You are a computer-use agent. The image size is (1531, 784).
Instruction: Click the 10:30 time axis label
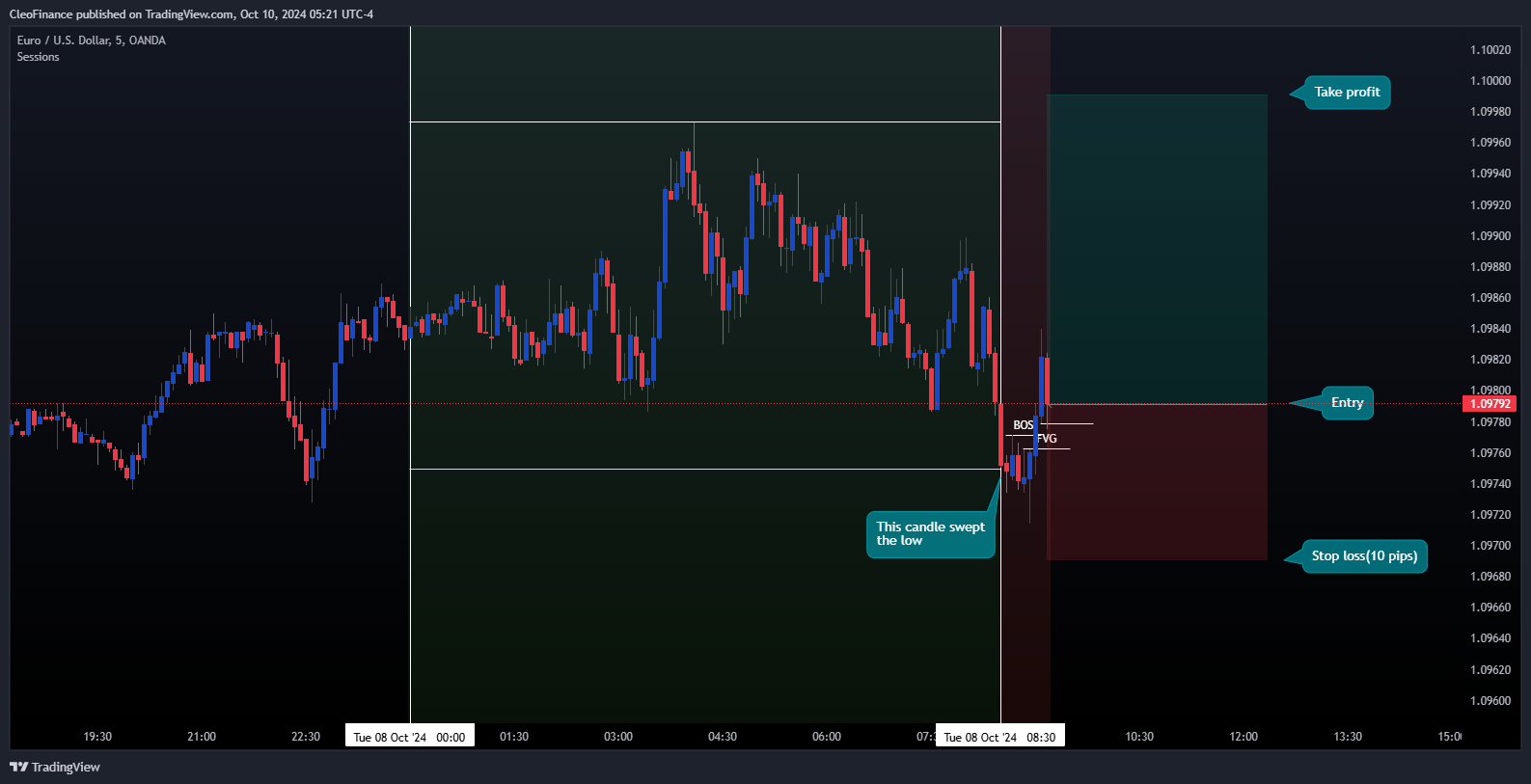1139,737
